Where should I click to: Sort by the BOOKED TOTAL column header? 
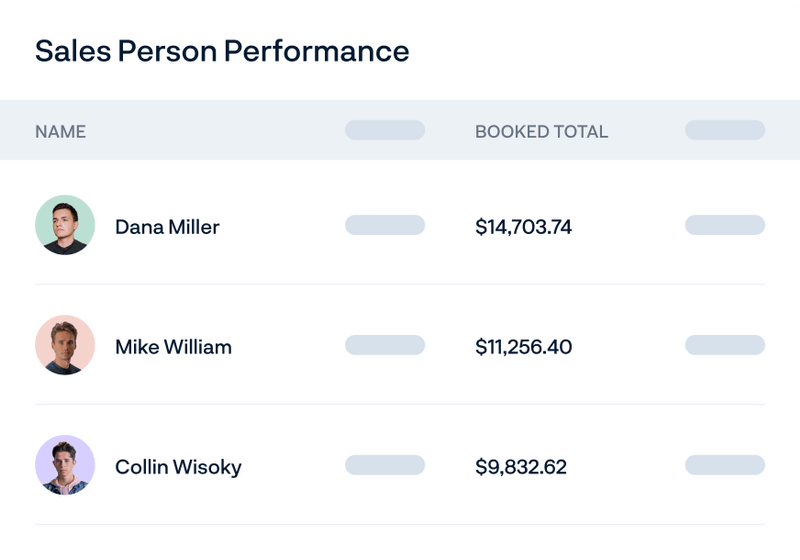point(541,131)
